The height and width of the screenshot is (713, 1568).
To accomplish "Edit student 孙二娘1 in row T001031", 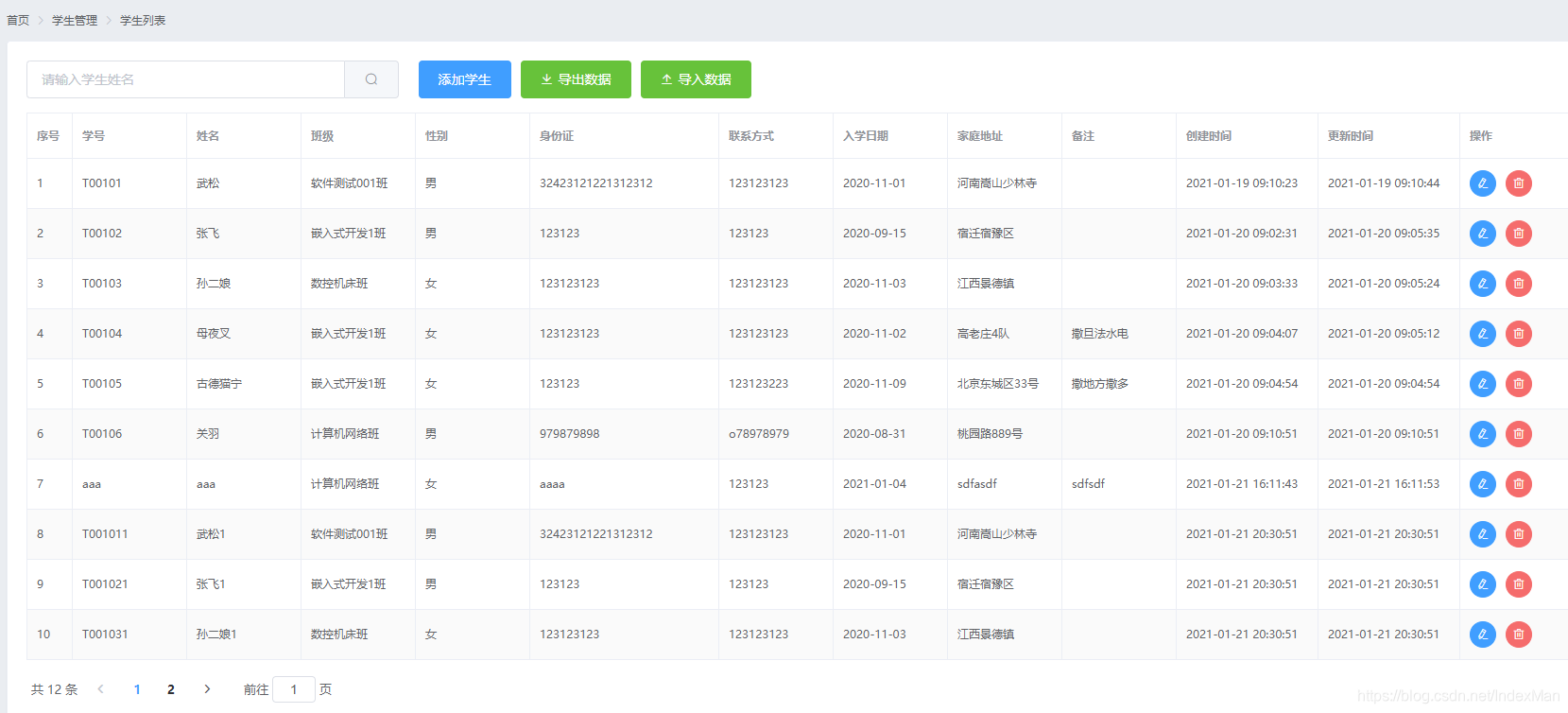I will tap(1483, 635).
